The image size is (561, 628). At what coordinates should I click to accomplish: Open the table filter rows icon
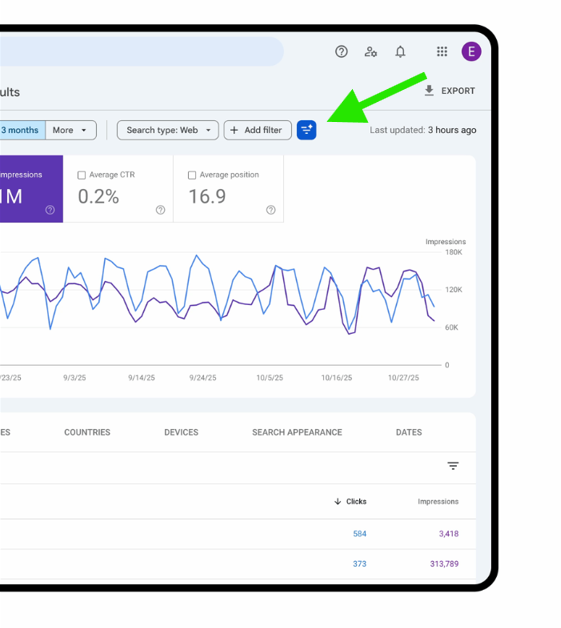(453, 466)
